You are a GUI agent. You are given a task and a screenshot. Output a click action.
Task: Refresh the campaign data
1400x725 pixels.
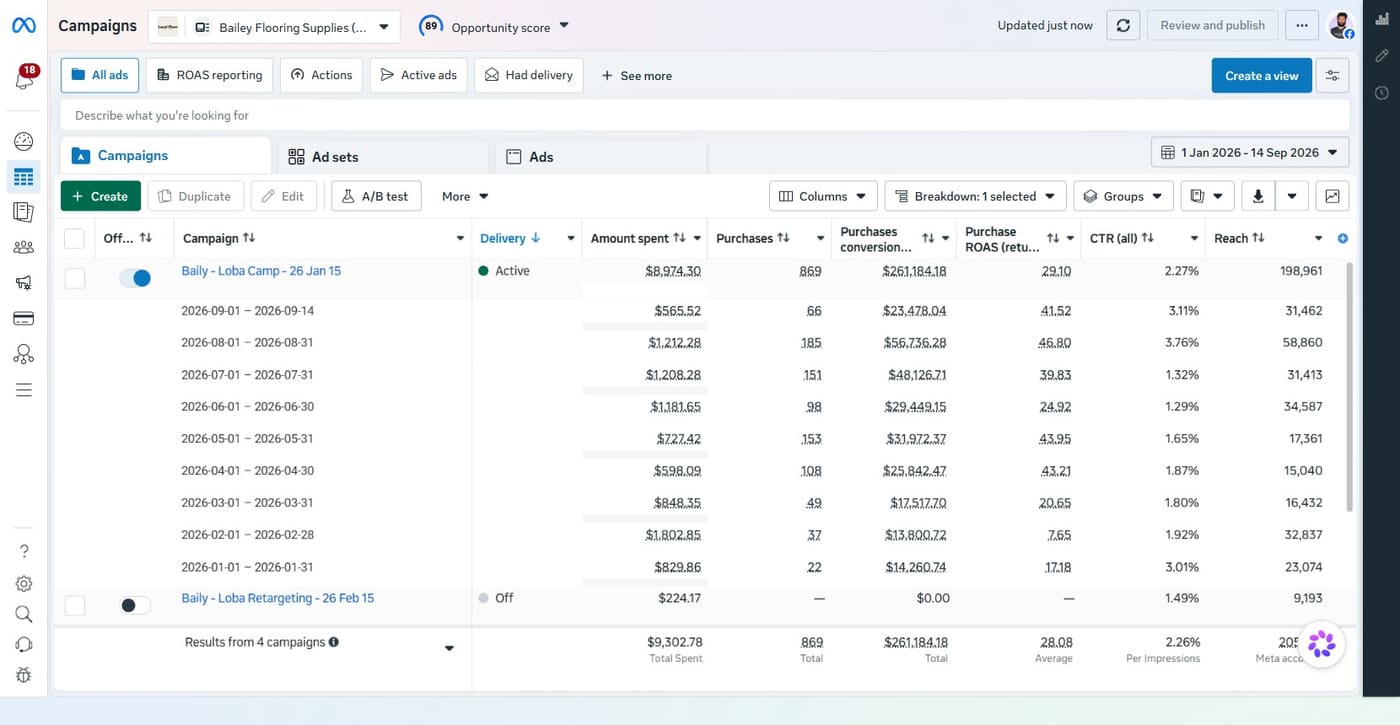[x=1123, y=26]
